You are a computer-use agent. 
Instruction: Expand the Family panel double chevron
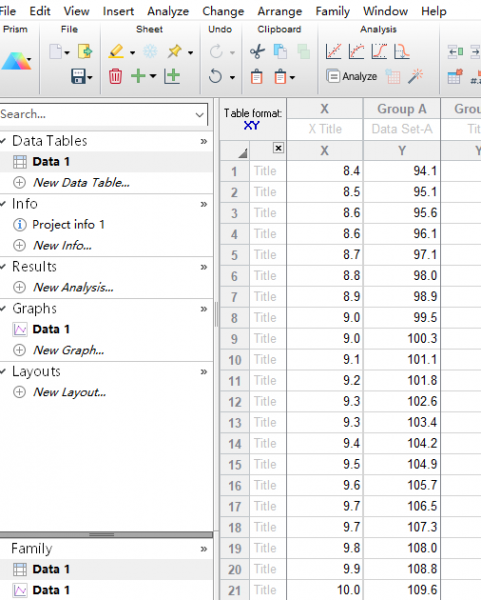pos(204,549)
